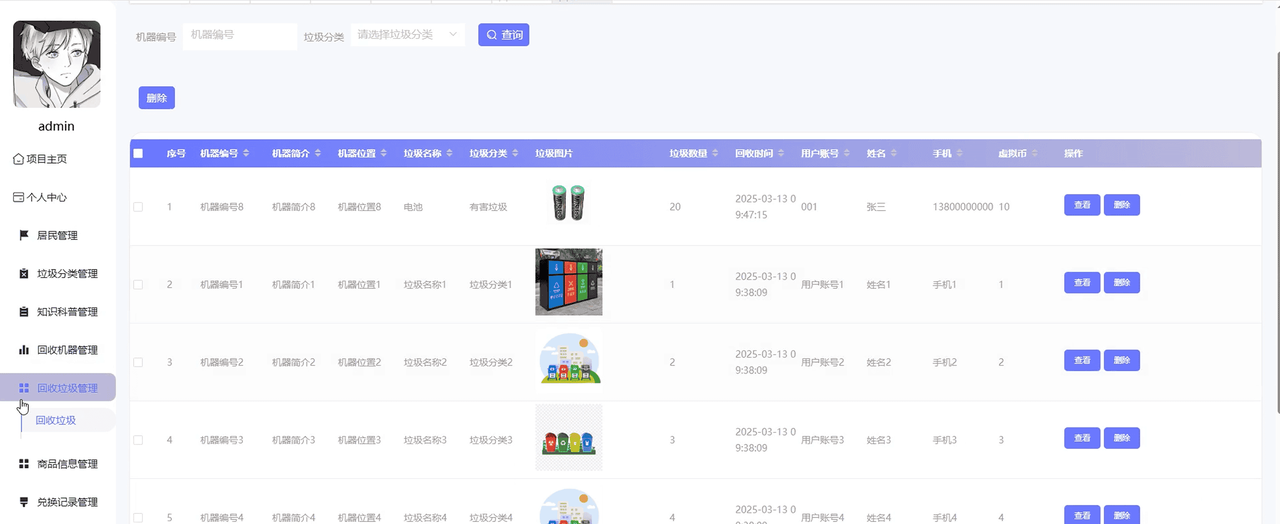Click the home icon beside 项目主页

[x=18, y=159]
